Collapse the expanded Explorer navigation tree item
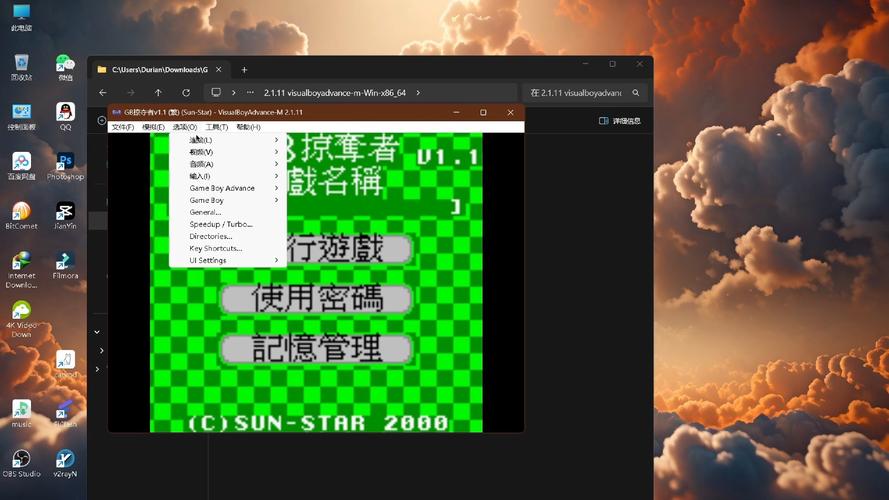 [x=97, y=332]
